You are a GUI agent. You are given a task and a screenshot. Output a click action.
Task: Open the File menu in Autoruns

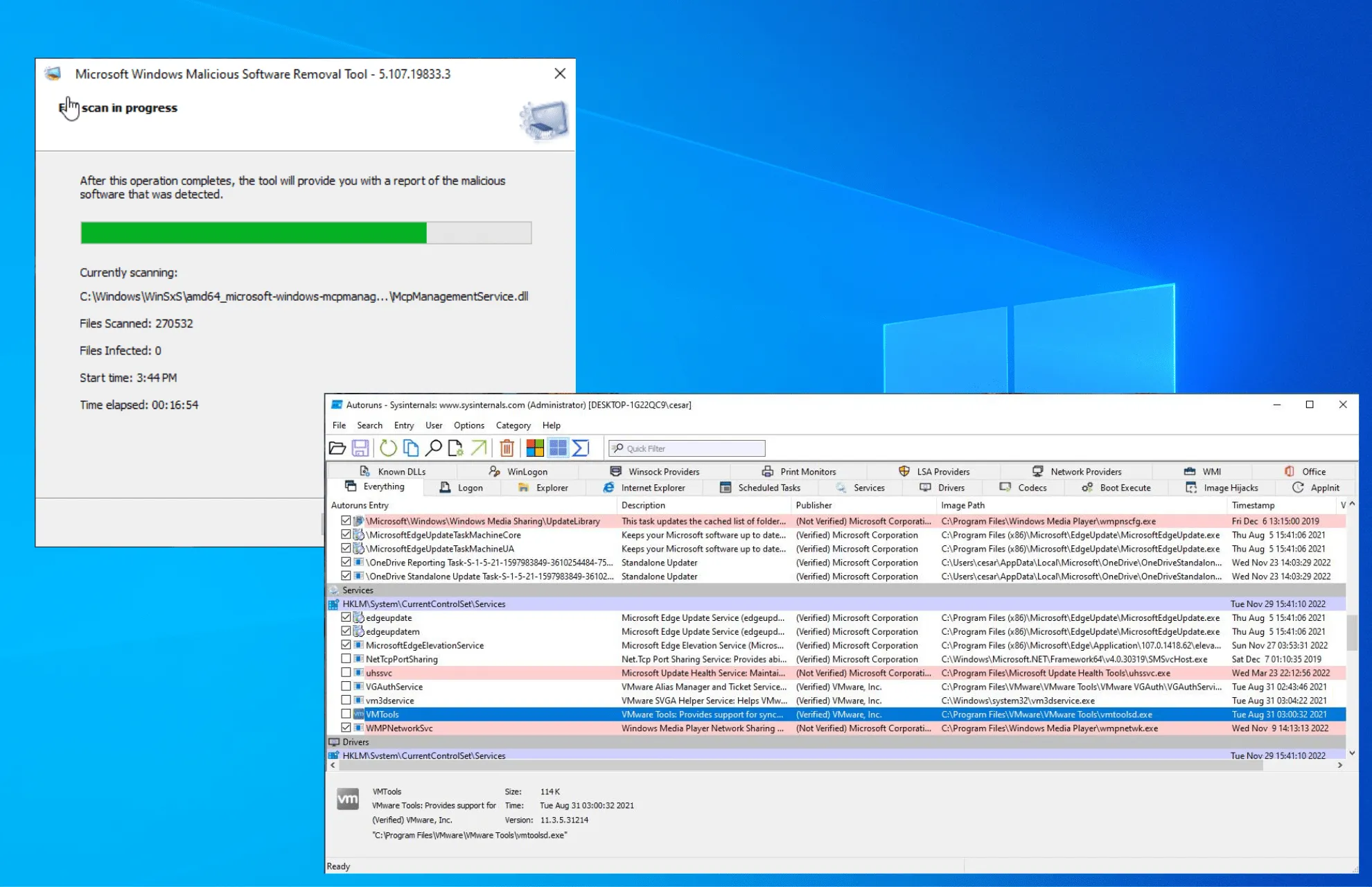[339, 425]
